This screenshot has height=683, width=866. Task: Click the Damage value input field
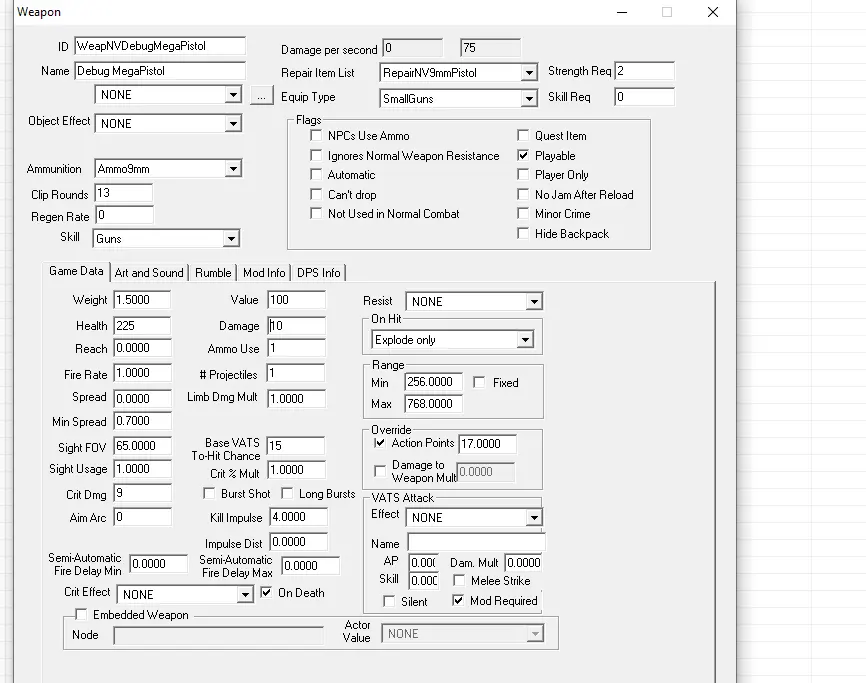click(297, 326)
